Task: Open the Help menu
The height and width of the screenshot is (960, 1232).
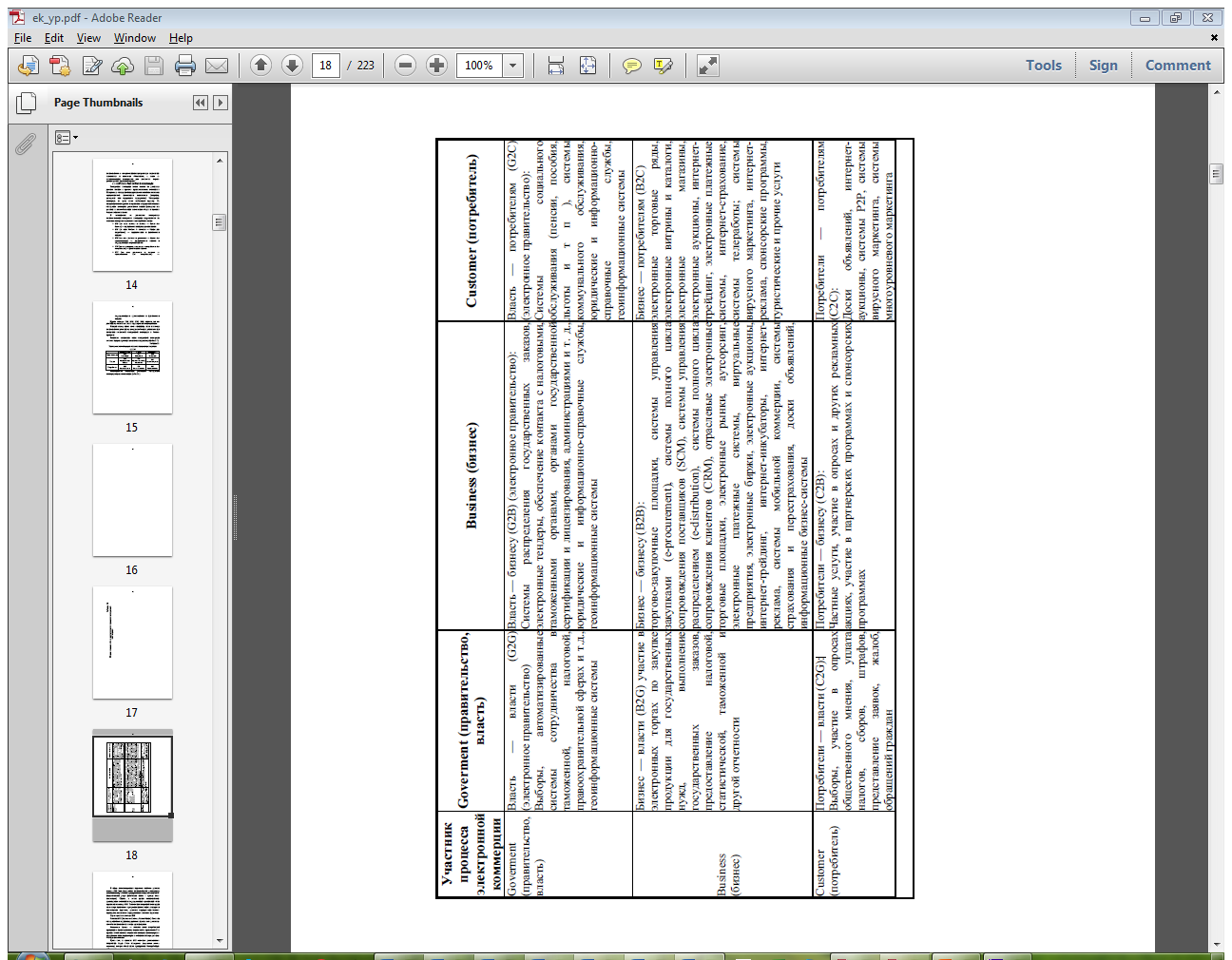Action: tap(181, 38)
